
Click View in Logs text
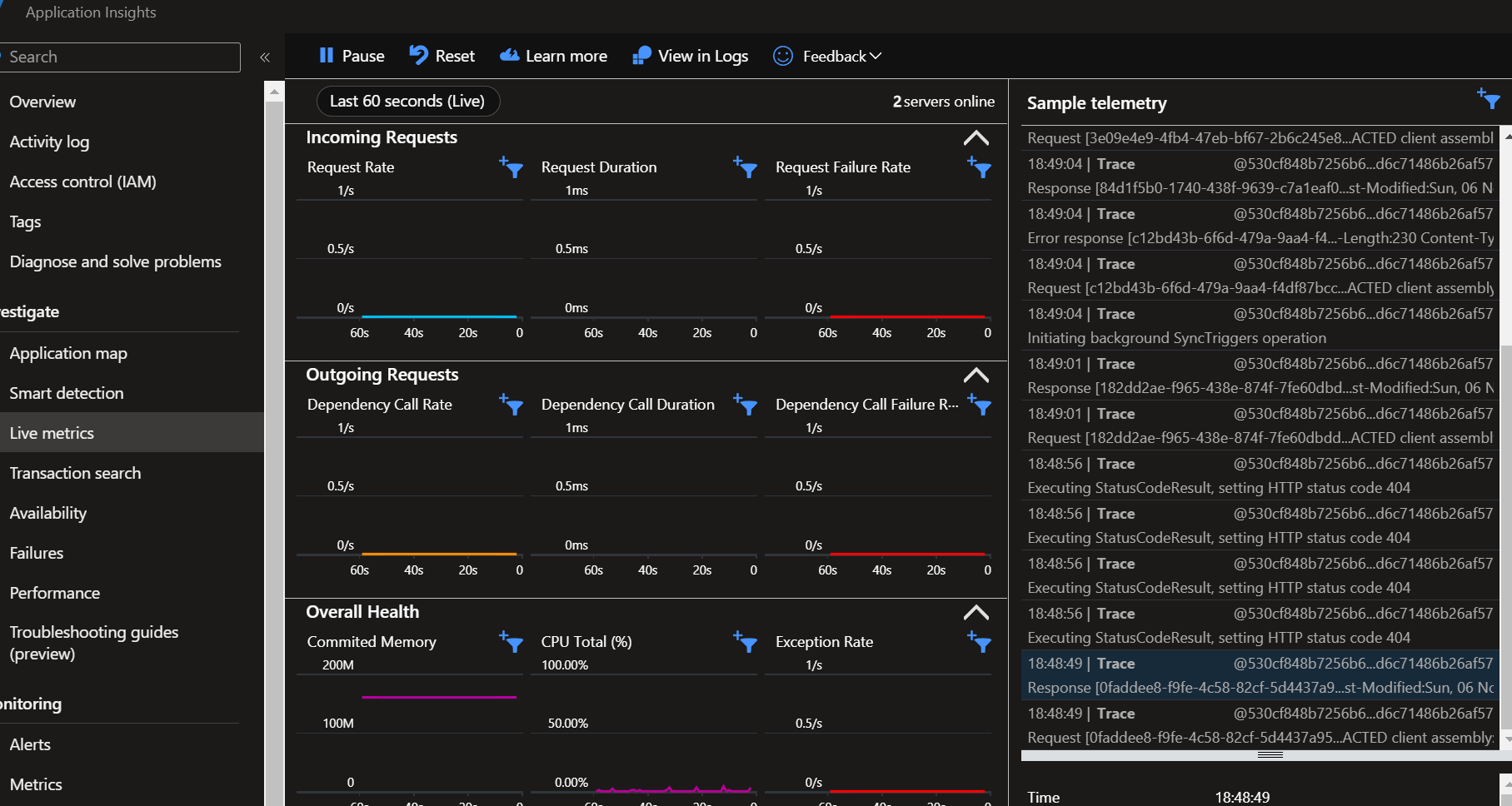703,56
